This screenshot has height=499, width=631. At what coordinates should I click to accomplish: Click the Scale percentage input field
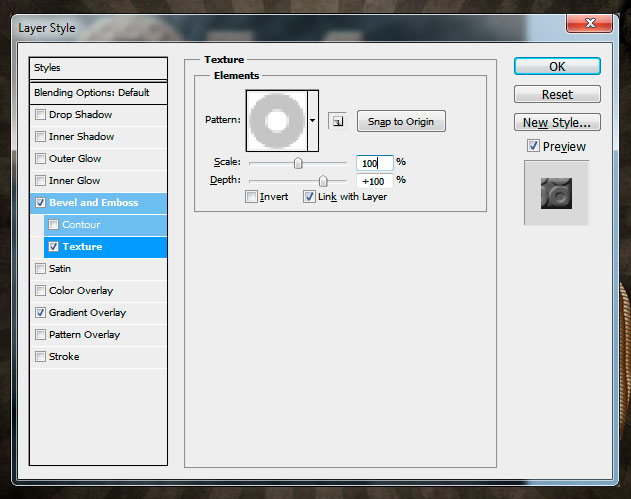(x=374, y=163)
